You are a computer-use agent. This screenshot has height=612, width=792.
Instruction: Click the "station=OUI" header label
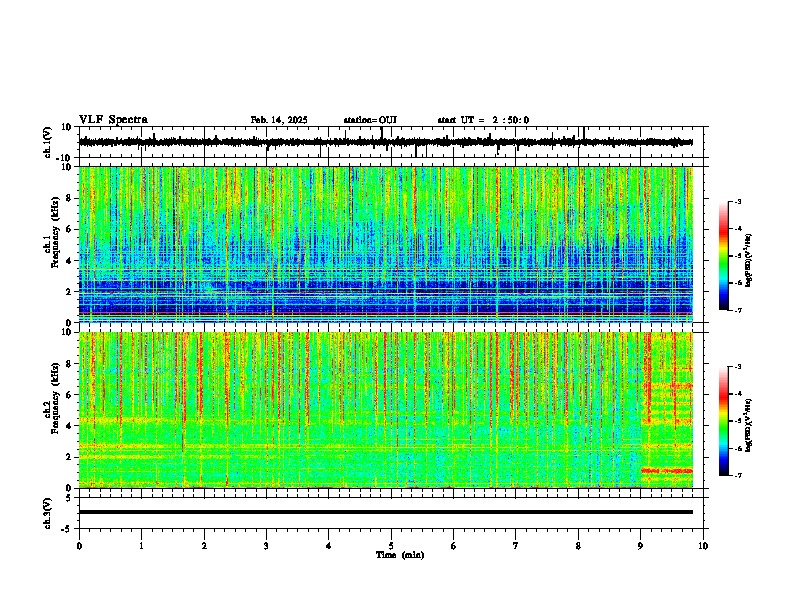click(370, 120)
